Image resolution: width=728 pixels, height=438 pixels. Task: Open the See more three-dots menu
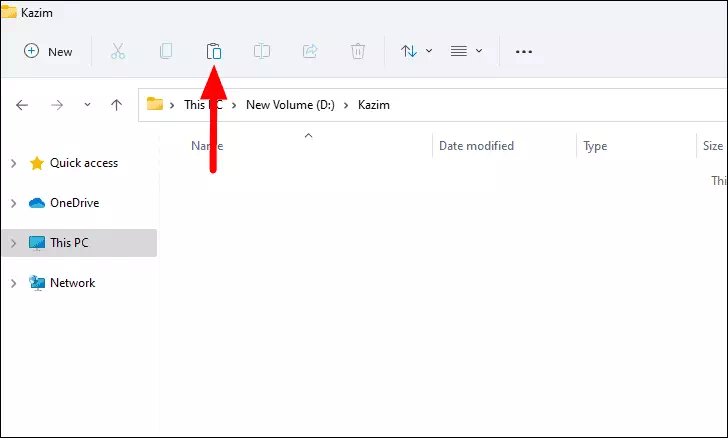tap(524, 52)
